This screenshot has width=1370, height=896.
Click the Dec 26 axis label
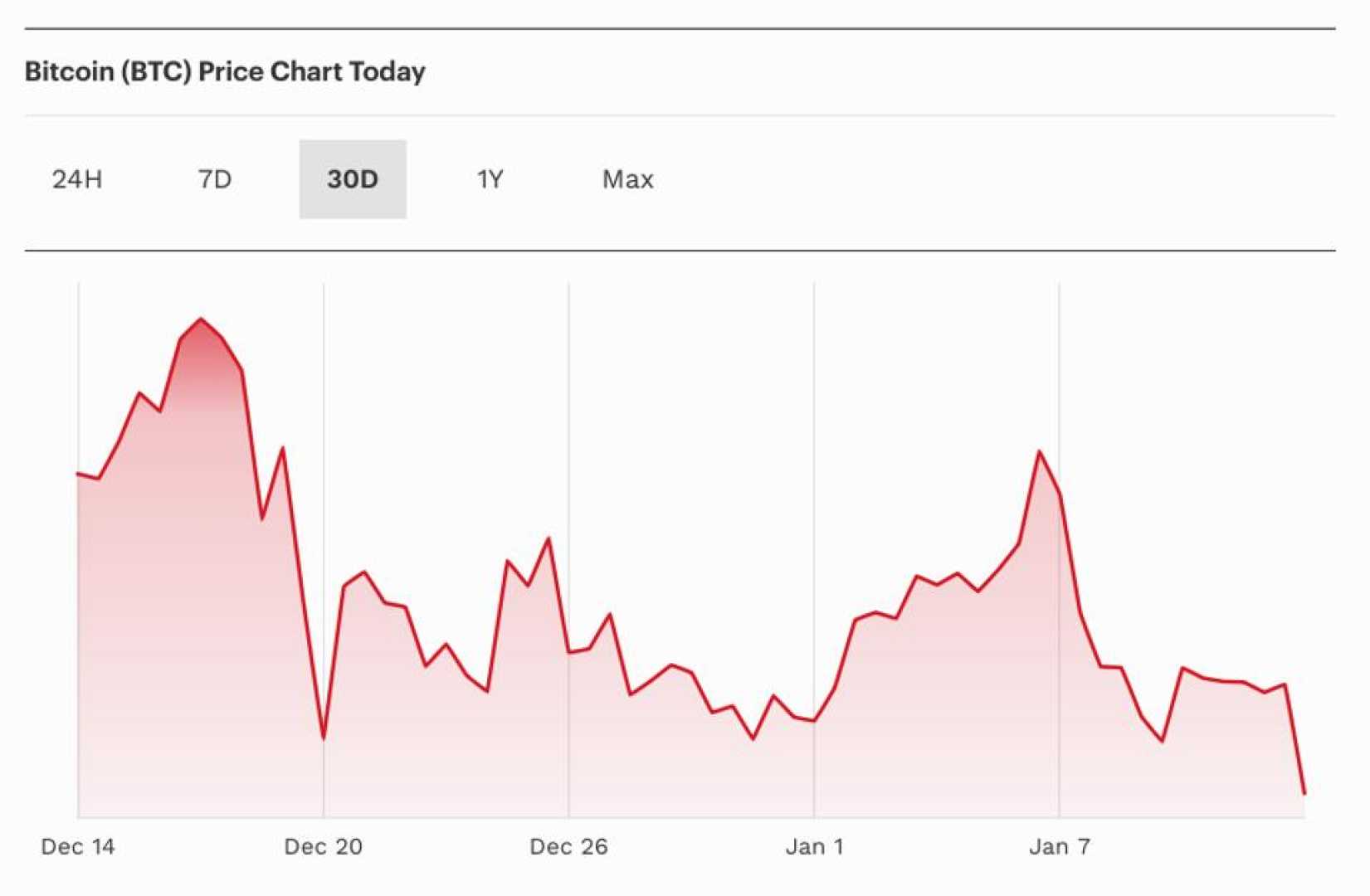click(x=568, y=847)
